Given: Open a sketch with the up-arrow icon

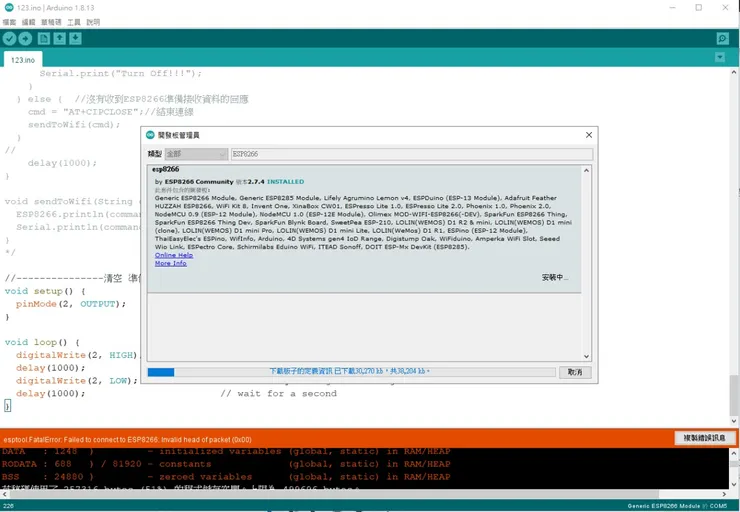Looking at the screenshot, I should [59, 39].
